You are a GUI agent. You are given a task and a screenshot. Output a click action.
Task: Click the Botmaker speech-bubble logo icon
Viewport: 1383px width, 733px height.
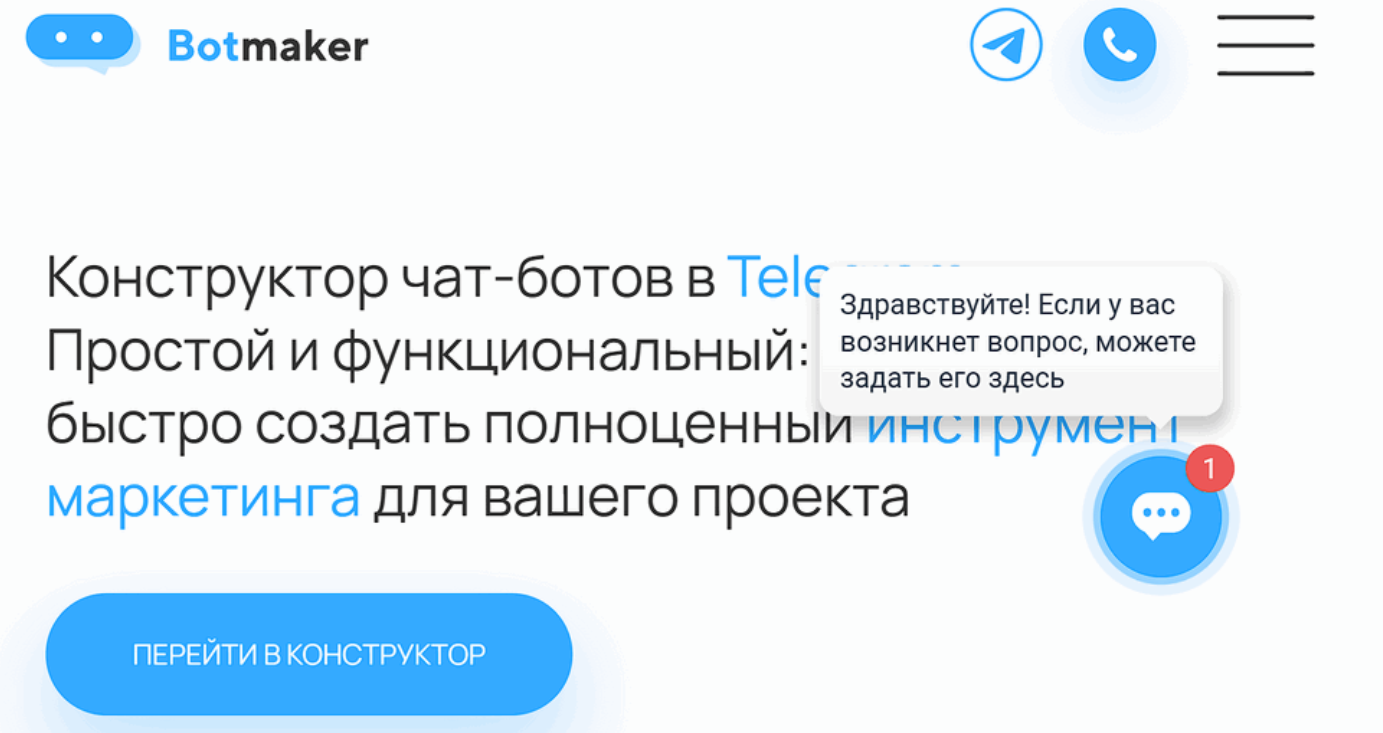point(82,43)
